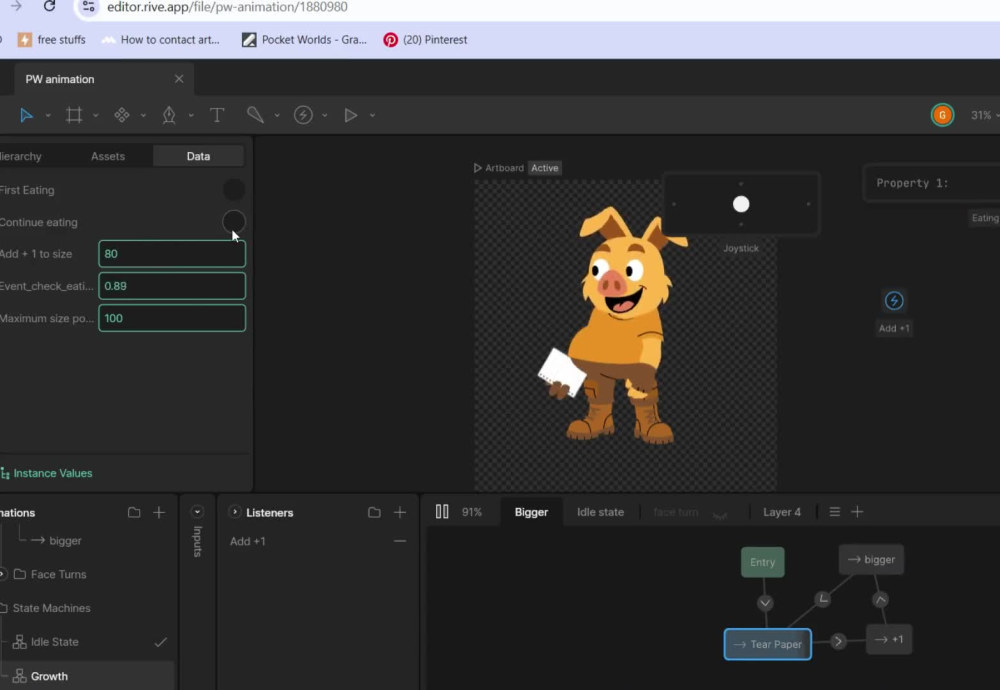Select the Eating label on stage
Viewport: 1000px width, 690px height.
click(984, 218)
